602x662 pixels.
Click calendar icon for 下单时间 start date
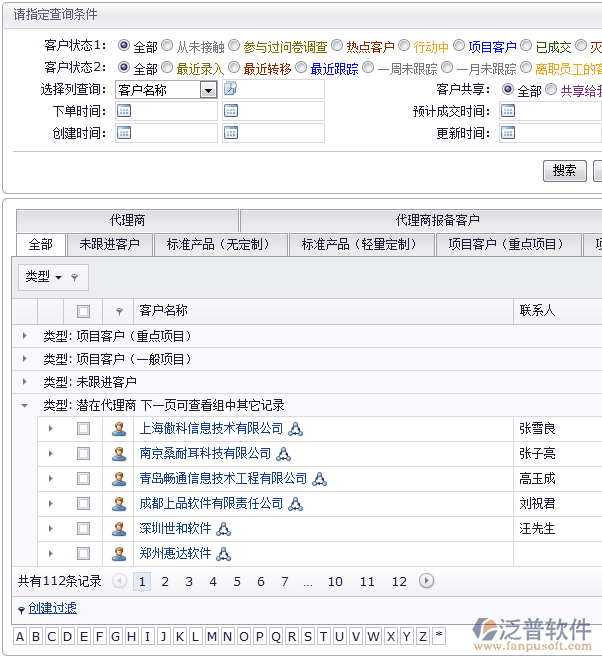(x=124, y=111)
